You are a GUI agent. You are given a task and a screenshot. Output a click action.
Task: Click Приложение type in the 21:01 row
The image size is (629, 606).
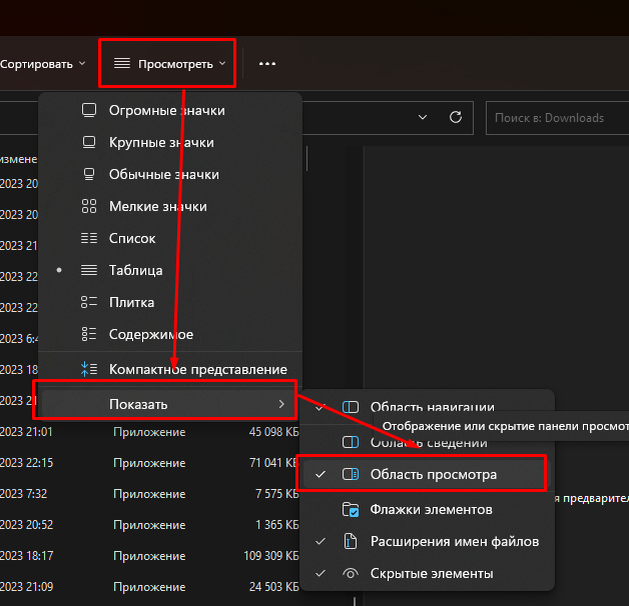[149, 432]
